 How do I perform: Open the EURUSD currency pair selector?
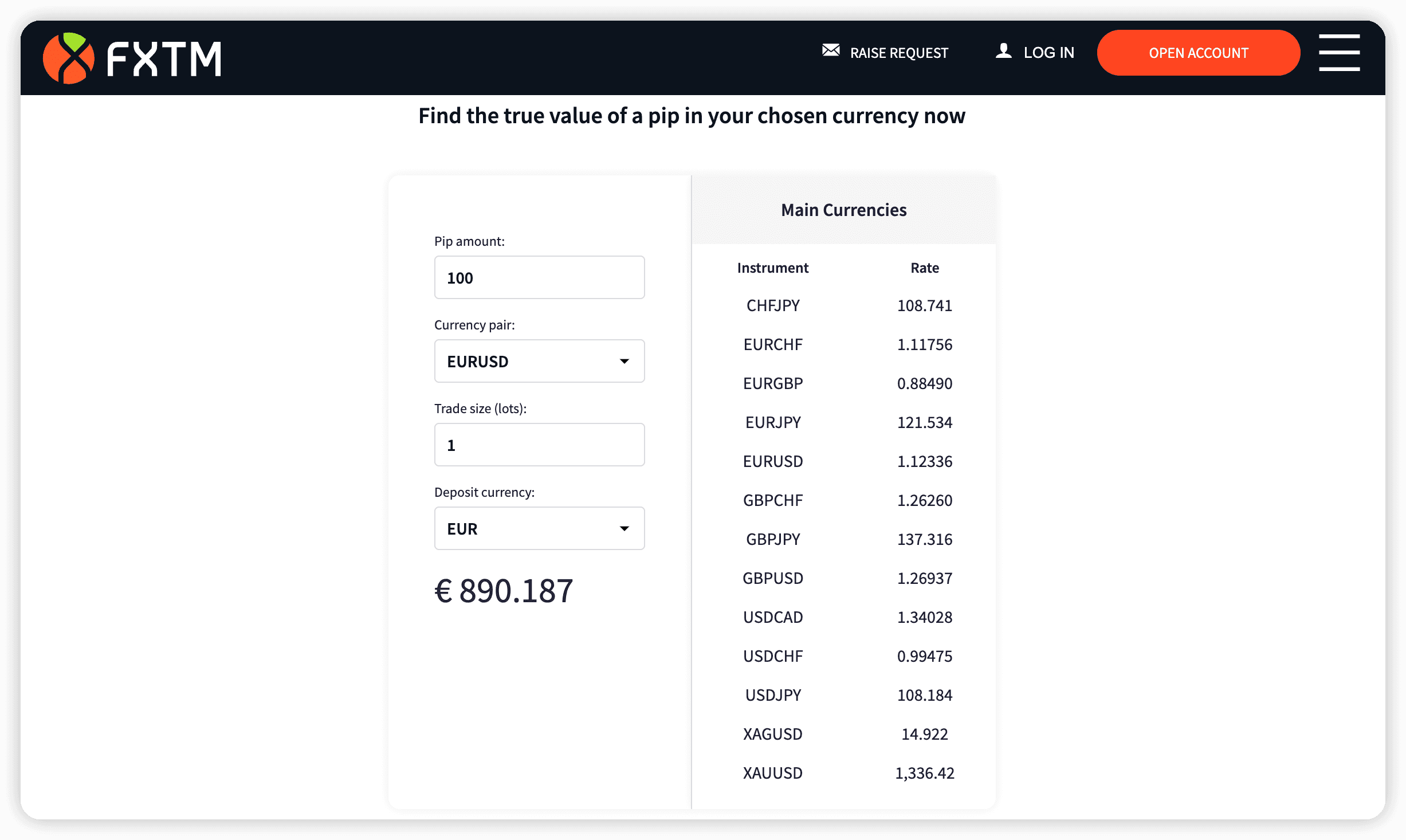[x=539, y=361]
